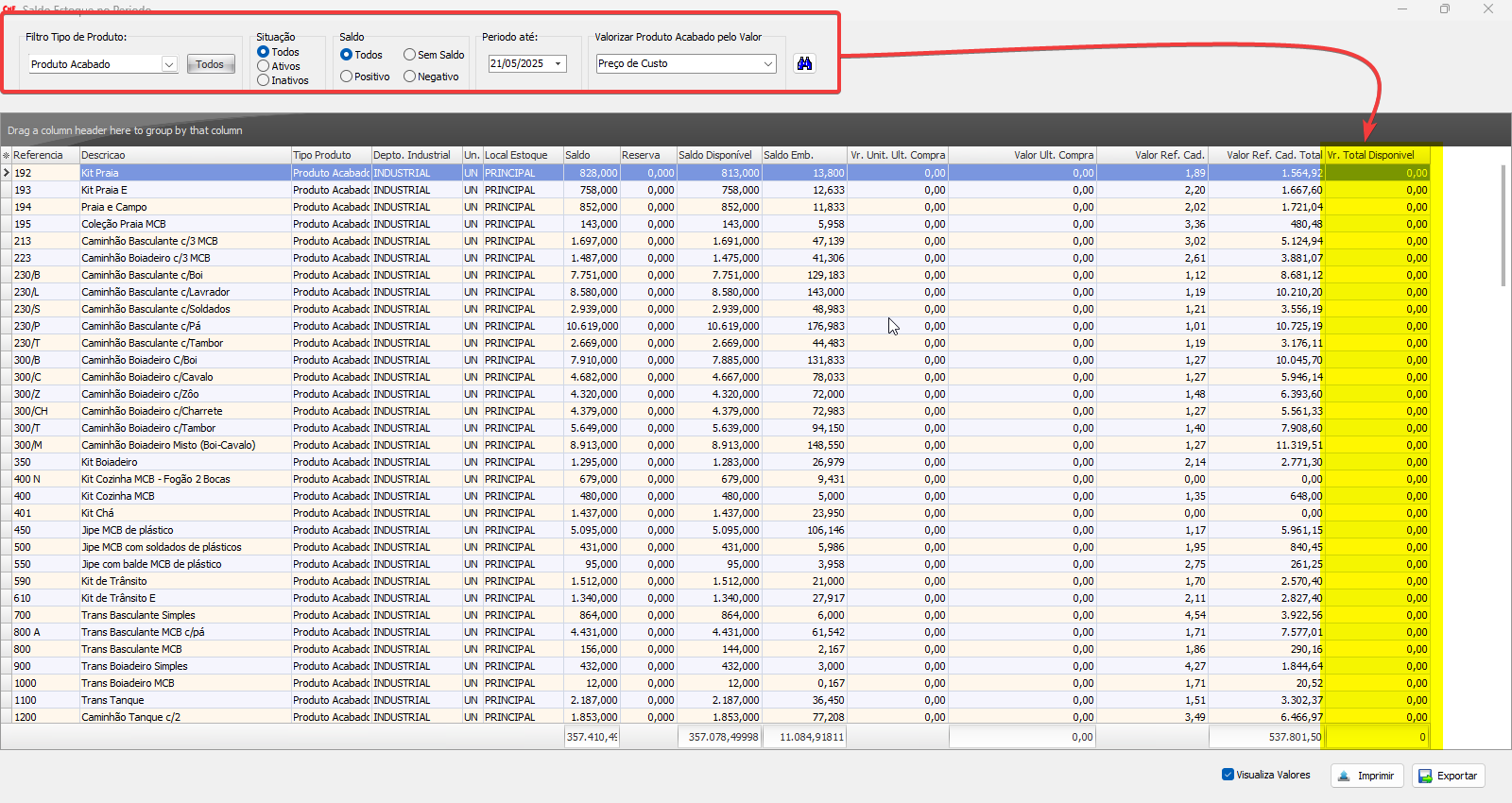Viewport: 1512px width, 803px height.
Task: Click the Vr. Total Disponivel column header
Action: [x=1375, y=155]
